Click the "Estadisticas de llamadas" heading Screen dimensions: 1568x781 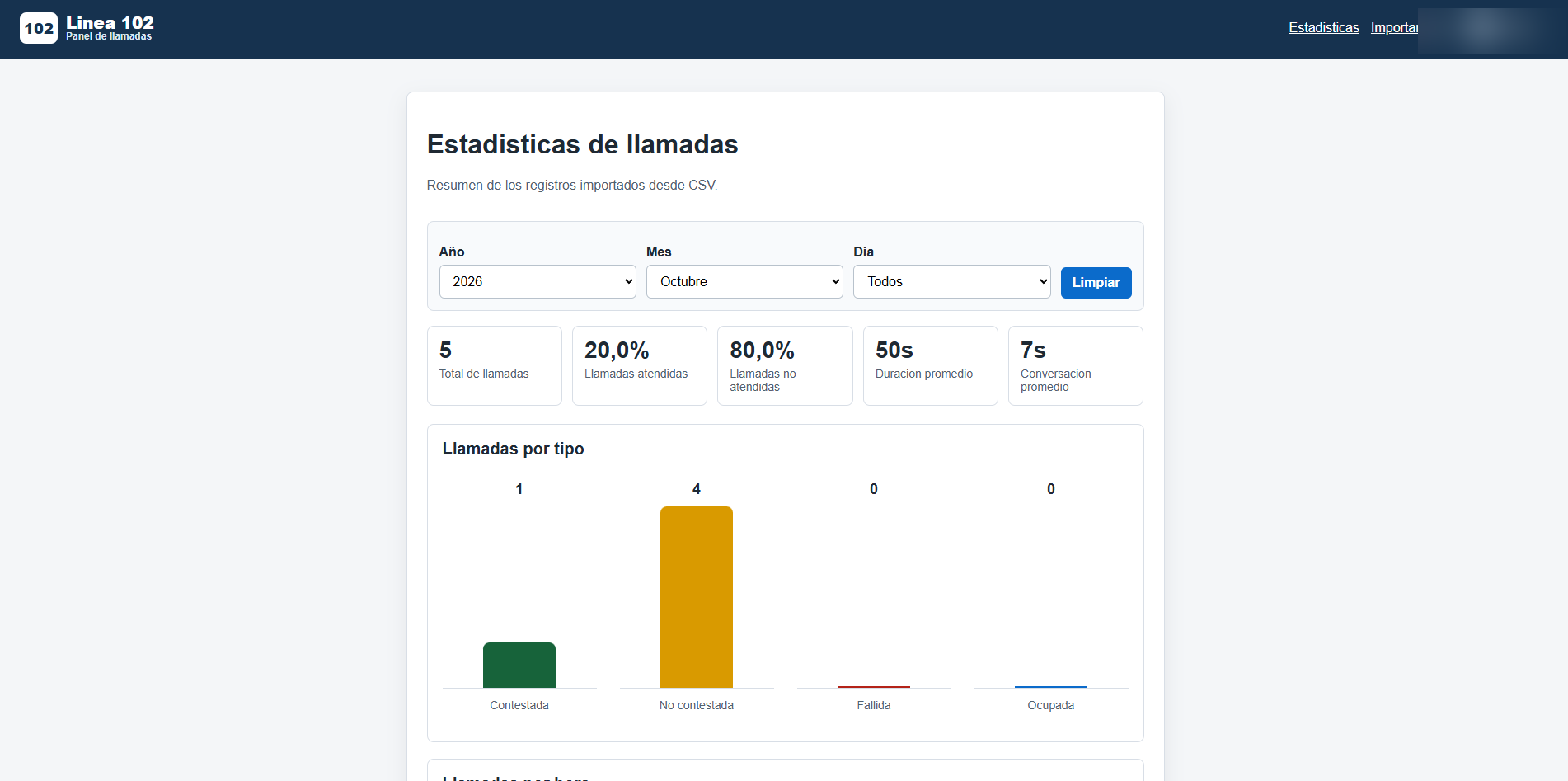(x=583, y=144)
